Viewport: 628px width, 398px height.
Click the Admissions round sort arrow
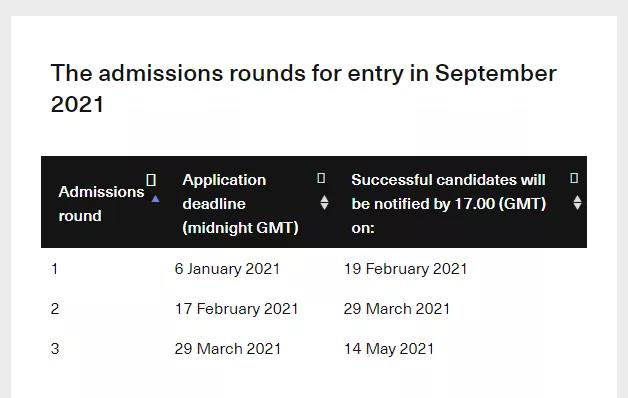pos(155,199)
